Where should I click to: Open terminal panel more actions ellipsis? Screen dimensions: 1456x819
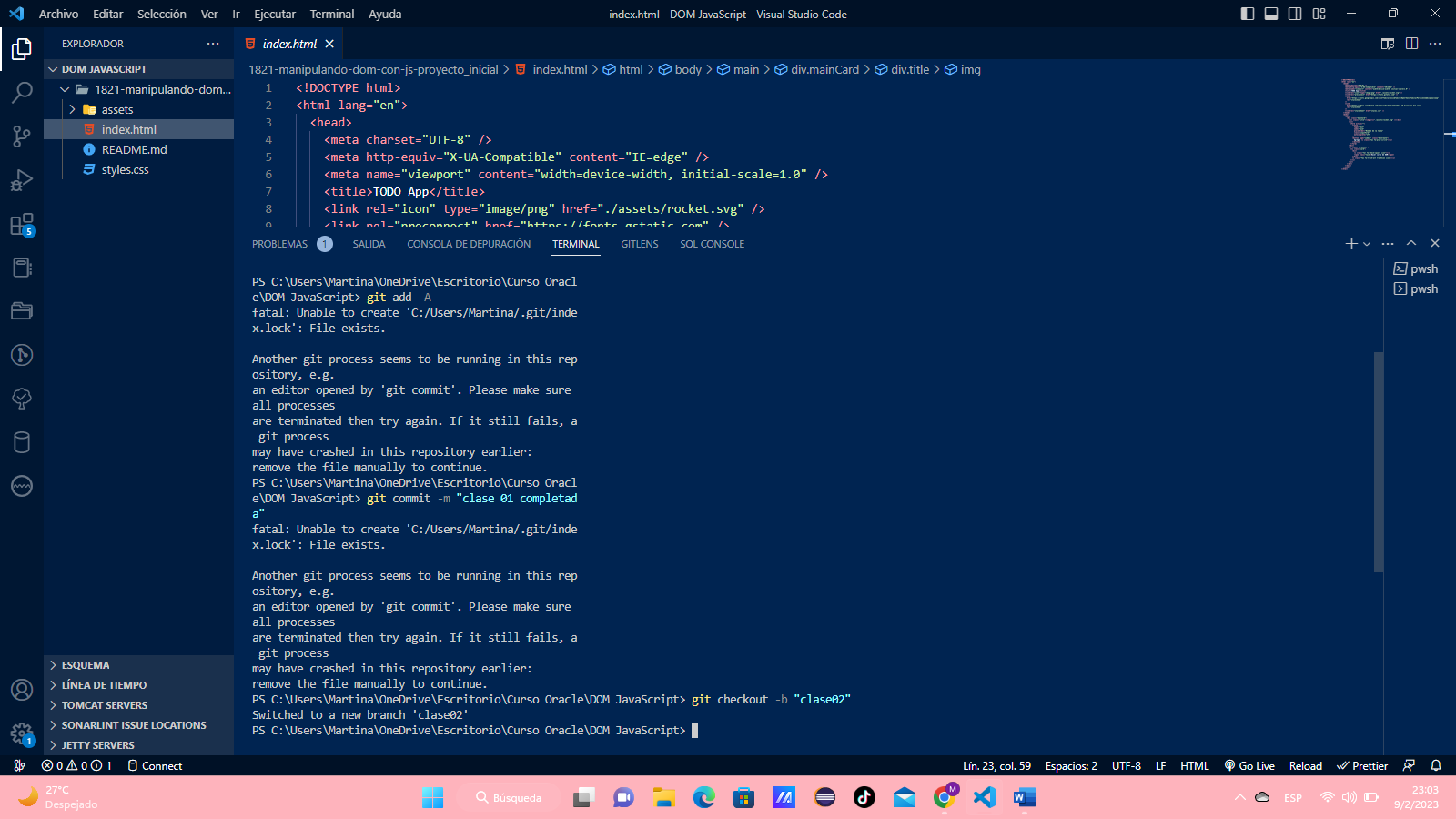tap(1388, 243)
